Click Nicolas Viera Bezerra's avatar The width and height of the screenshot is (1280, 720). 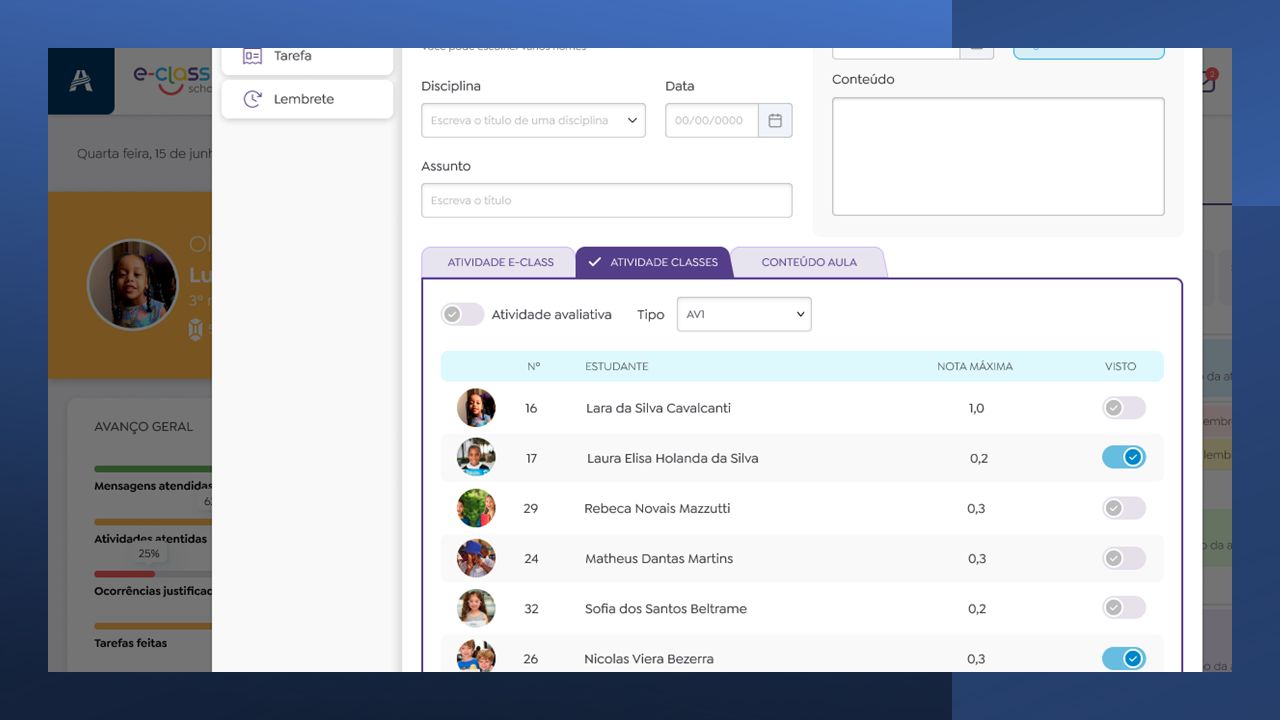tap(476, 656)
